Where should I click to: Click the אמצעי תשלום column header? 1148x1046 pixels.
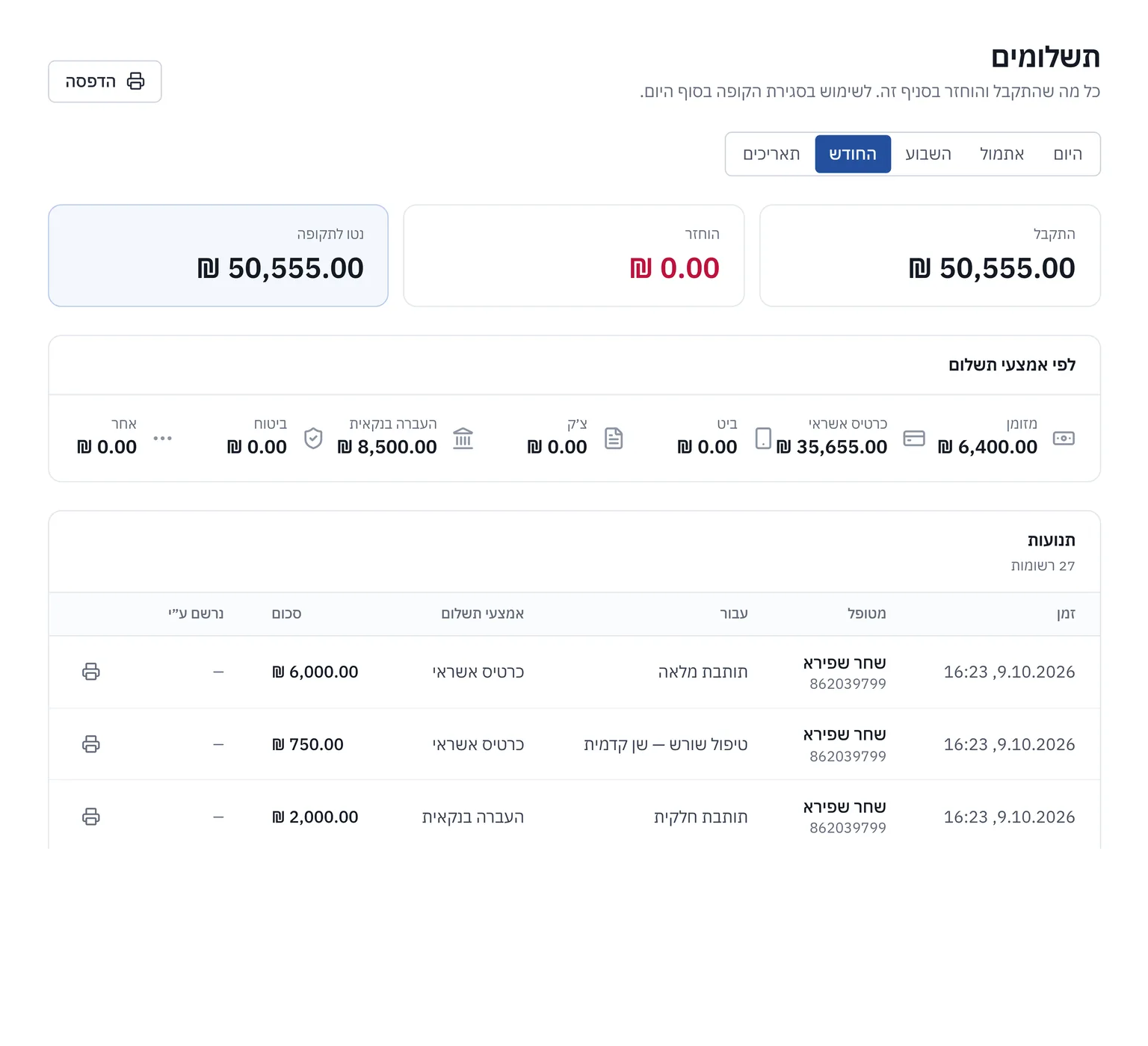click(x=483, y=613)
